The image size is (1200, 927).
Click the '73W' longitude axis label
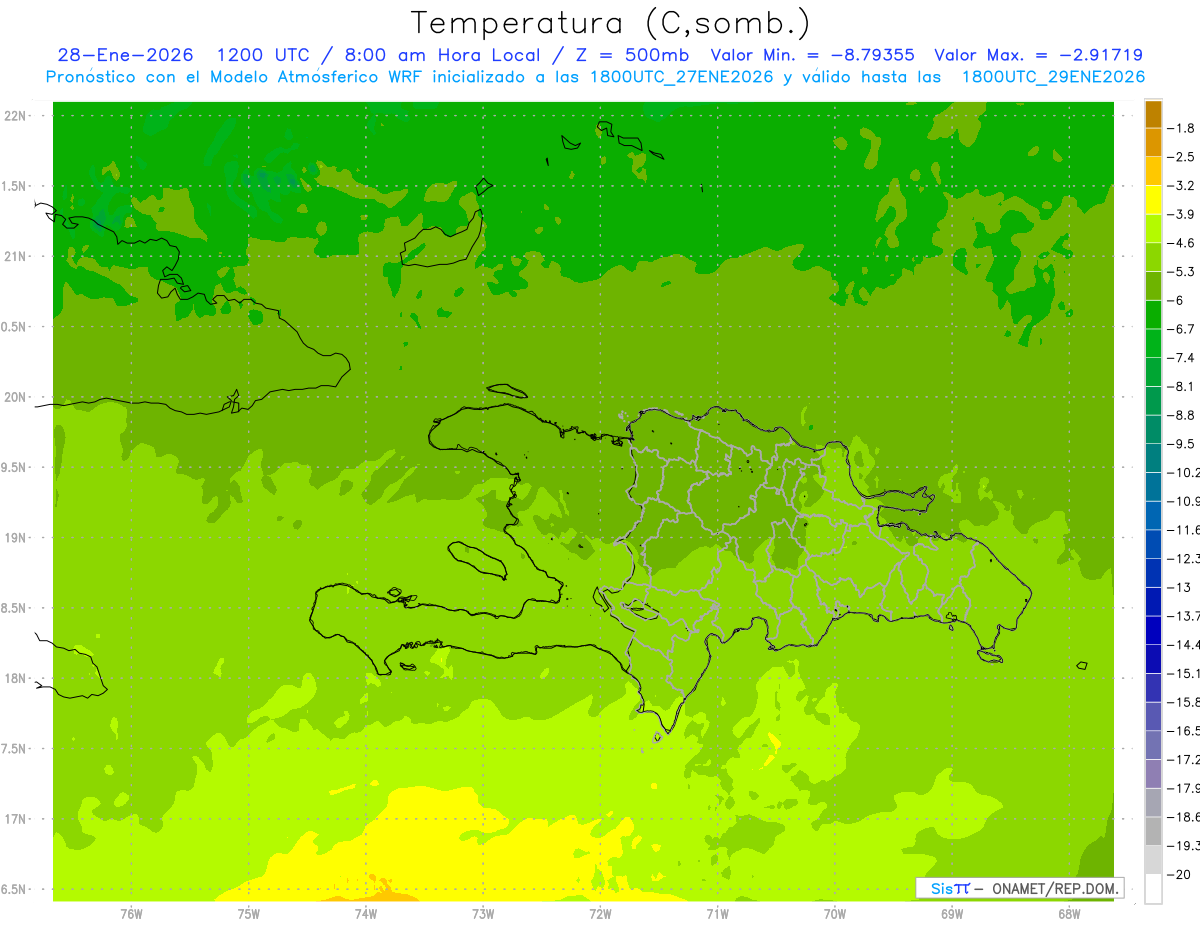[483, 913]
